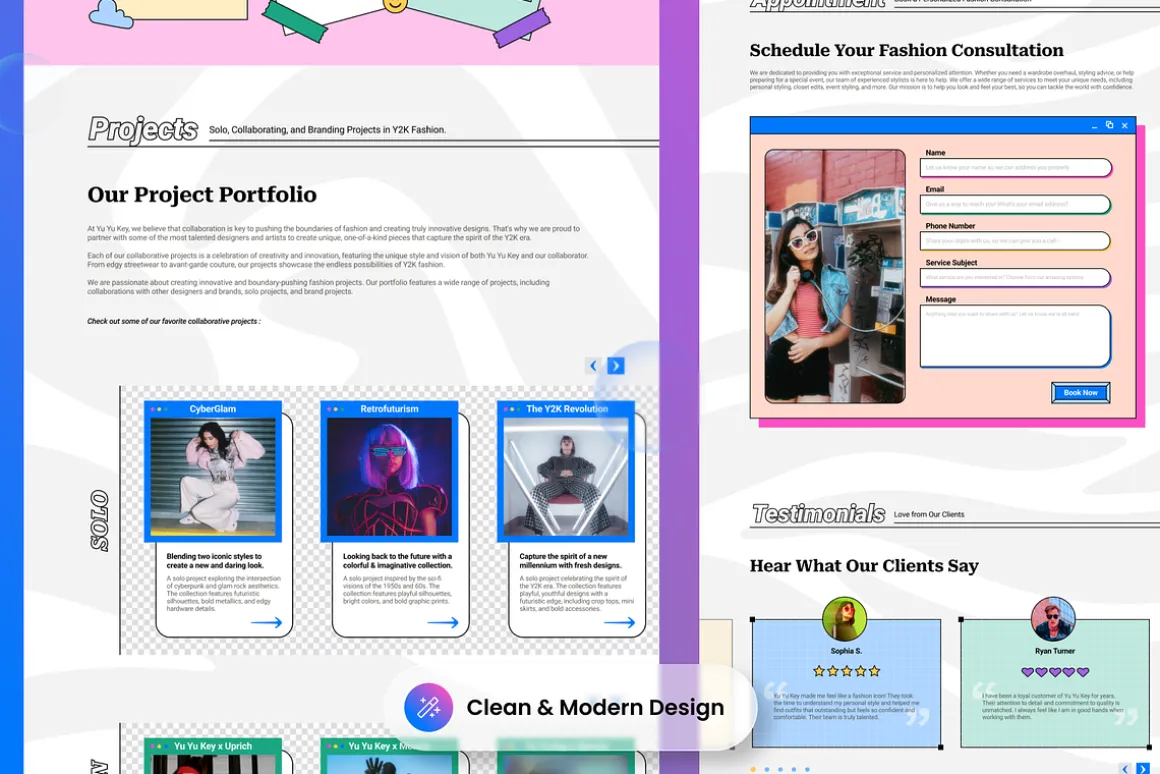
Task: Click the Our Project Portfolio heading
Action: (x=202, y=195)
